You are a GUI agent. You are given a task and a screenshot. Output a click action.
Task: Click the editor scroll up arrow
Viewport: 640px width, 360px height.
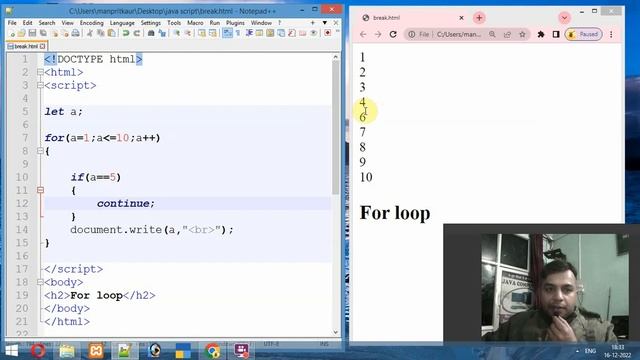tap(336, 57)
